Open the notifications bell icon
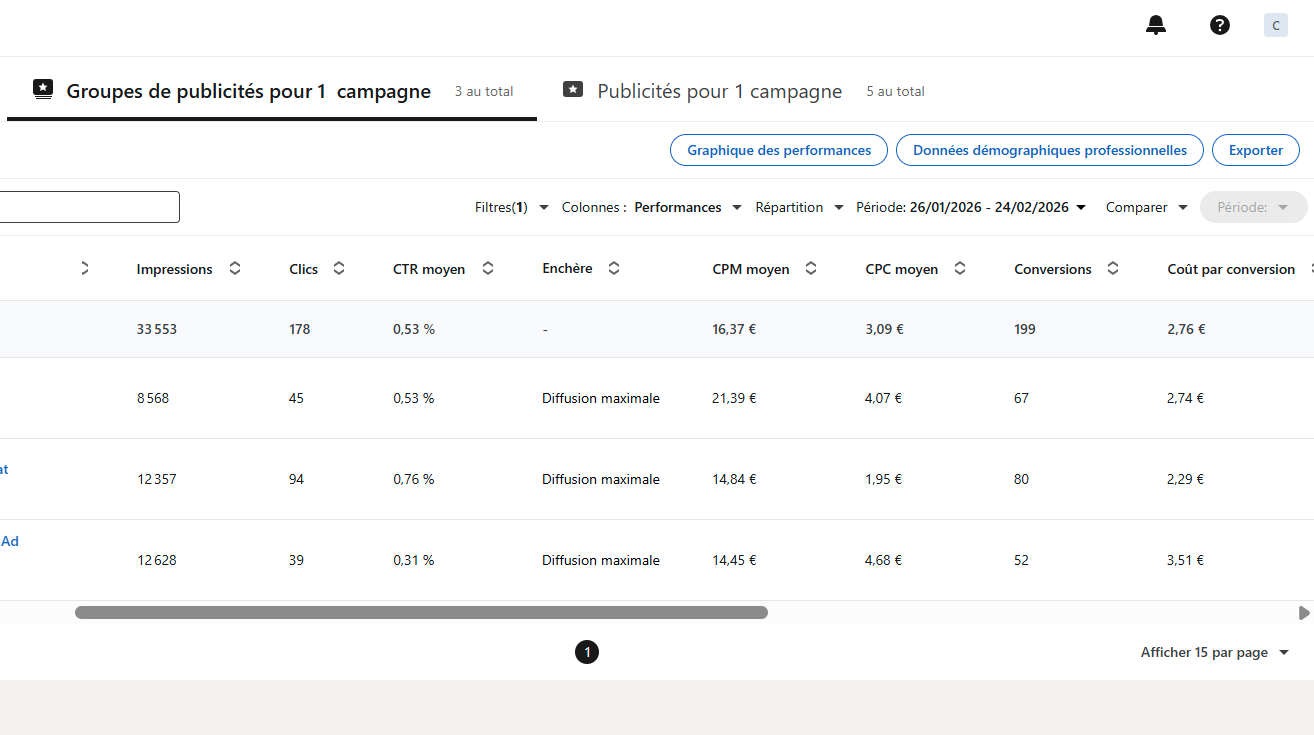Screen dimensions: 1314x735 click(x=1156, y=26)
